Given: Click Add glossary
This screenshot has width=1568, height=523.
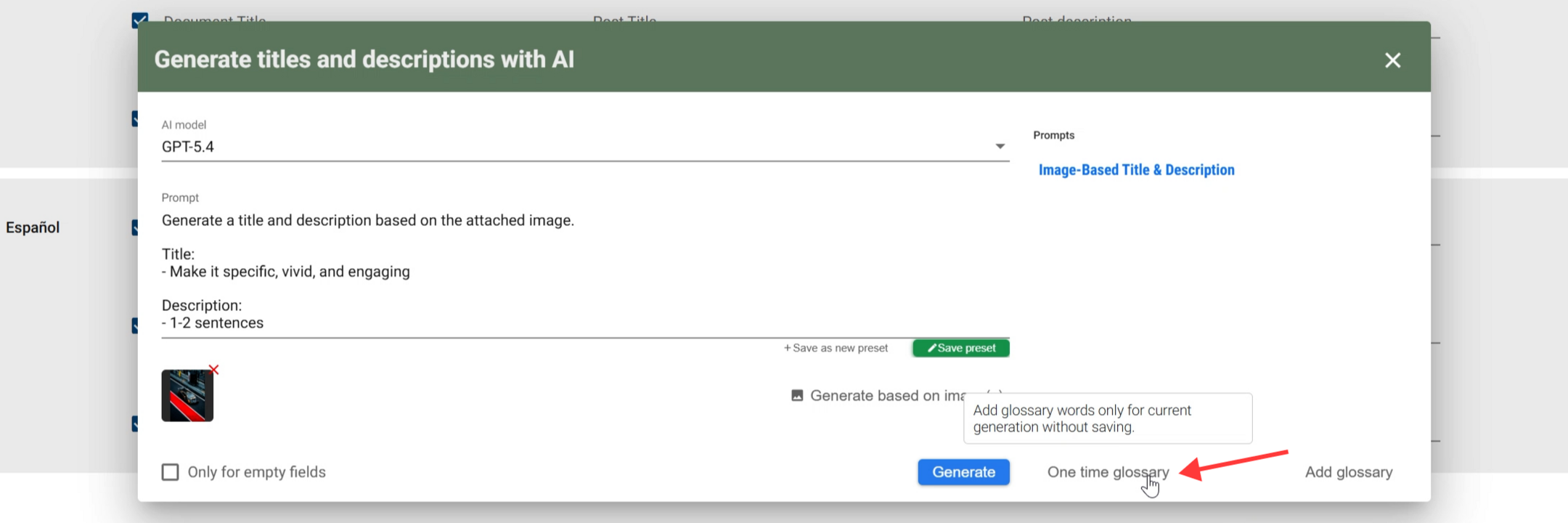Looking at the screenshot, I should pyautogui.click(x=1349, y=472).
